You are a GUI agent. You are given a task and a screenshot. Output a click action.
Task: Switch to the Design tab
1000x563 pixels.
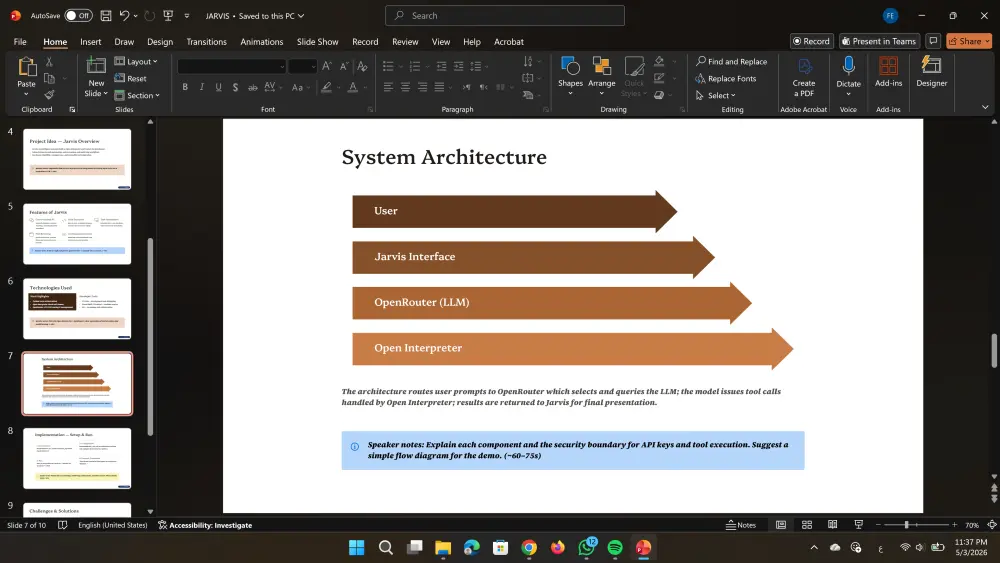[x=160, y=41]
